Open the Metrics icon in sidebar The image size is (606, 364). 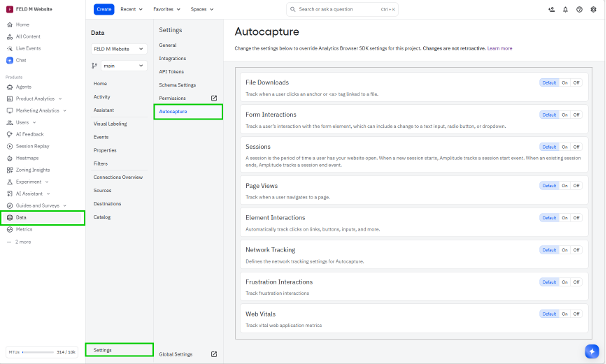(x=10, y=230)
